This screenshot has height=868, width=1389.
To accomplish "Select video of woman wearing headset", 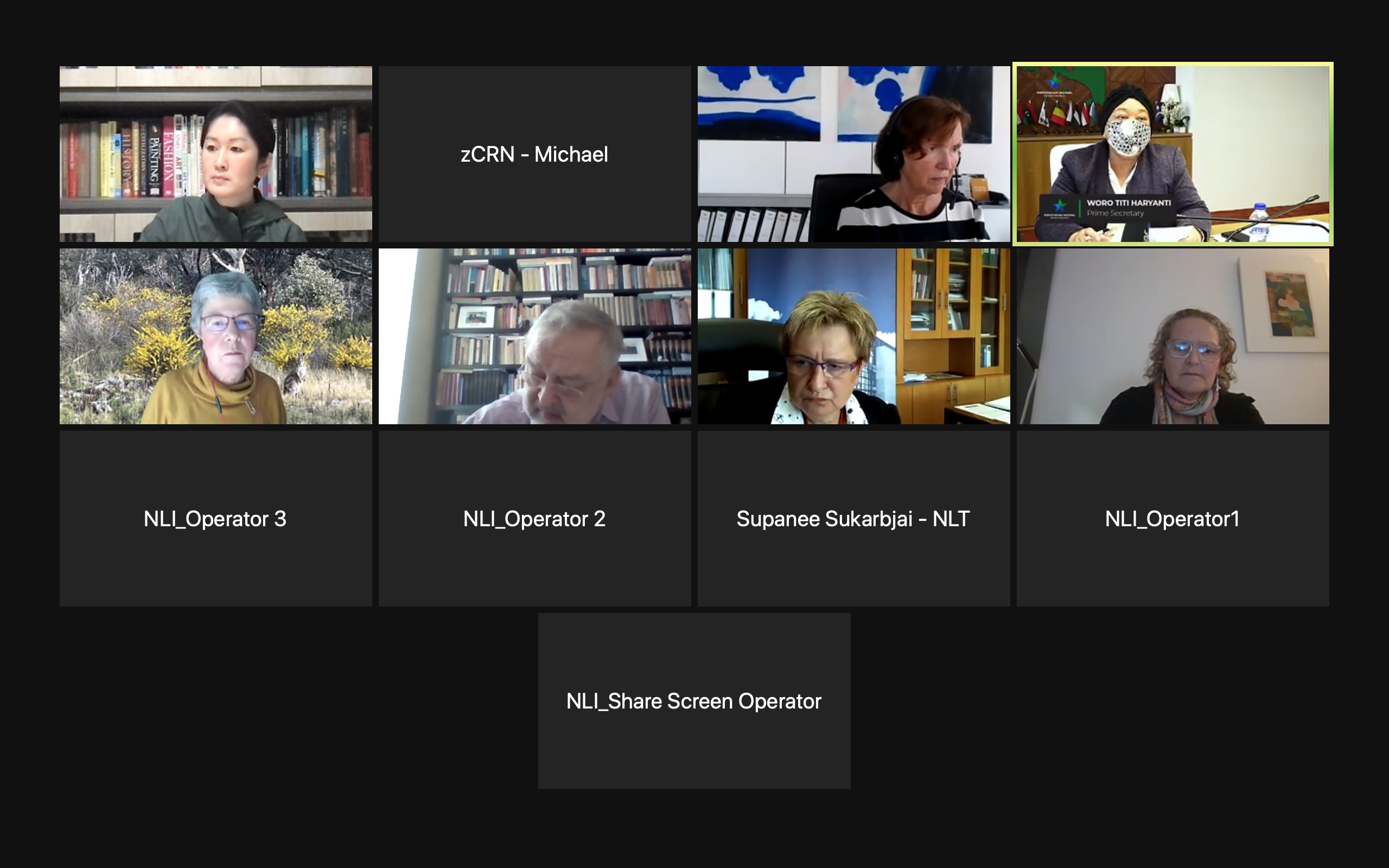I will click(853, 154).
